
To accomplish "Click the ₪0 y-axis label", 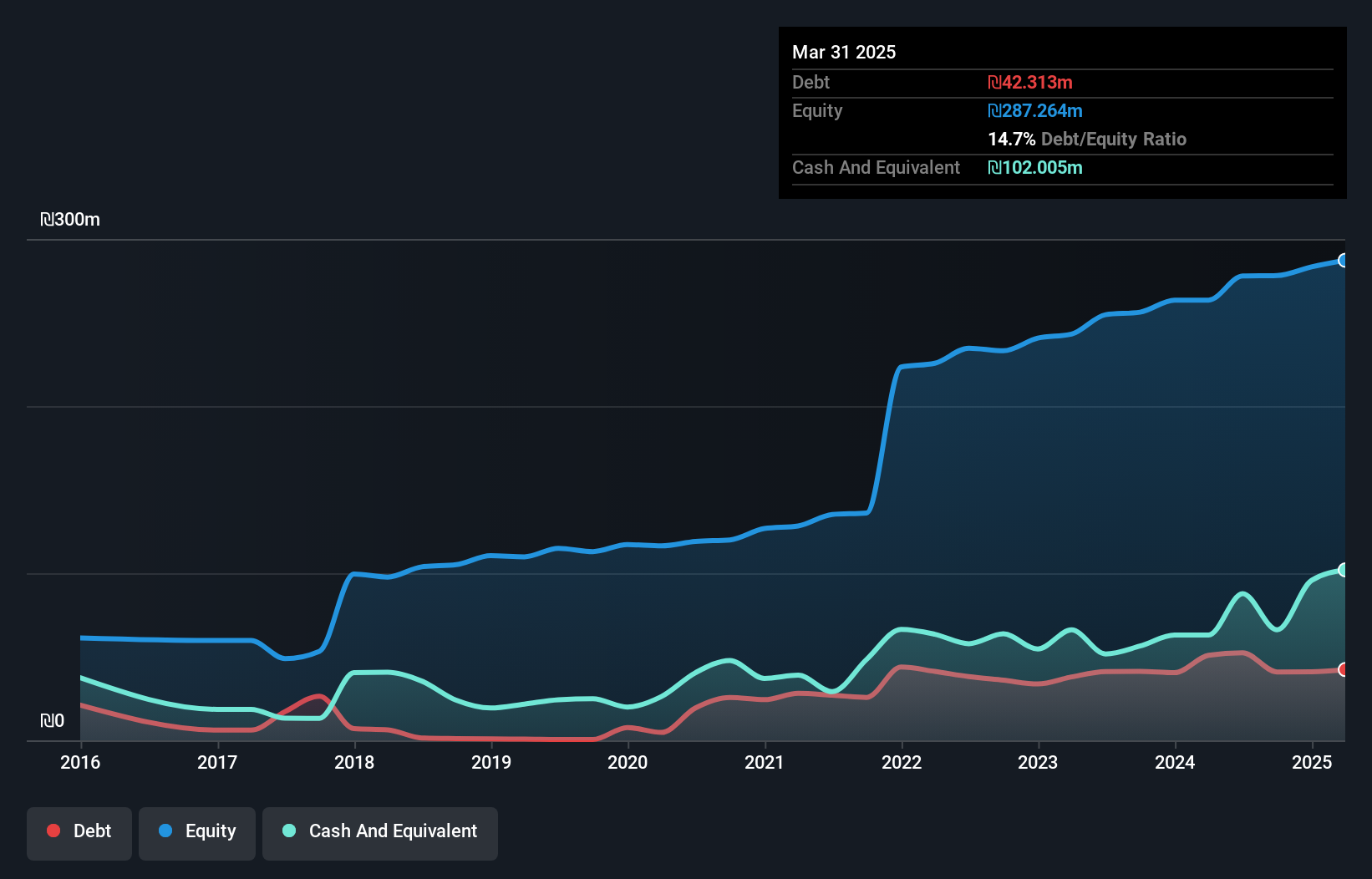I will coord(52,721).
